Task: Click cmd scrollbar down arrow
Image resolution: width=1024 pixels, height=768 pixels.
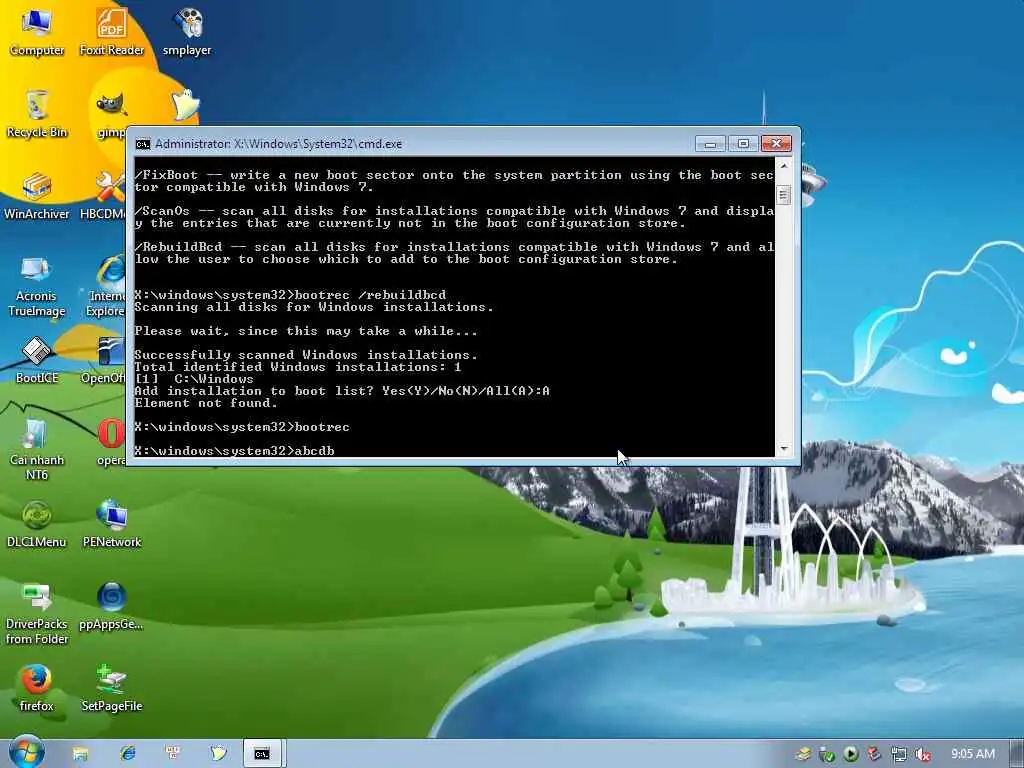Action: (784, 449)
